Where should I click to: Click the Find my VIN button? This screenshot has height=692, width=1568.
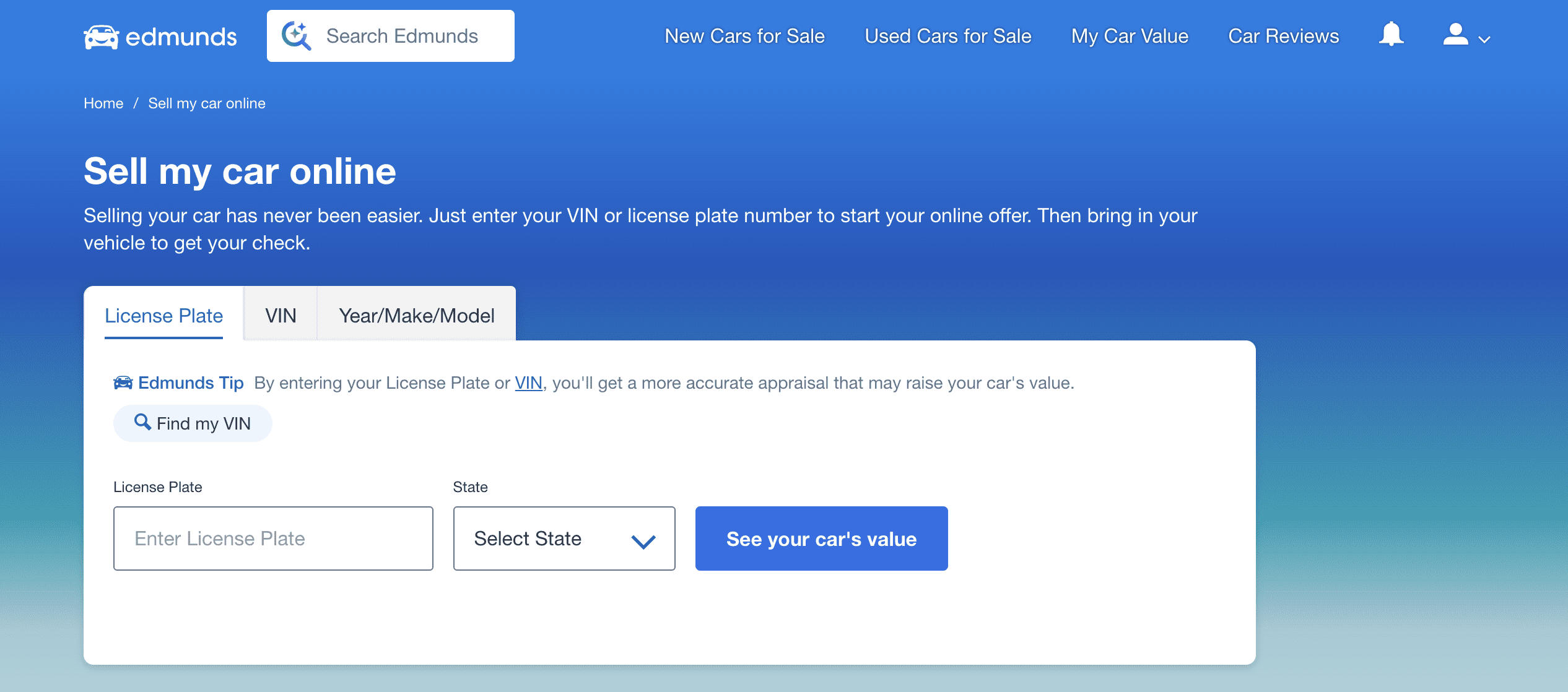pyautogui.click(x=193, y=423)
